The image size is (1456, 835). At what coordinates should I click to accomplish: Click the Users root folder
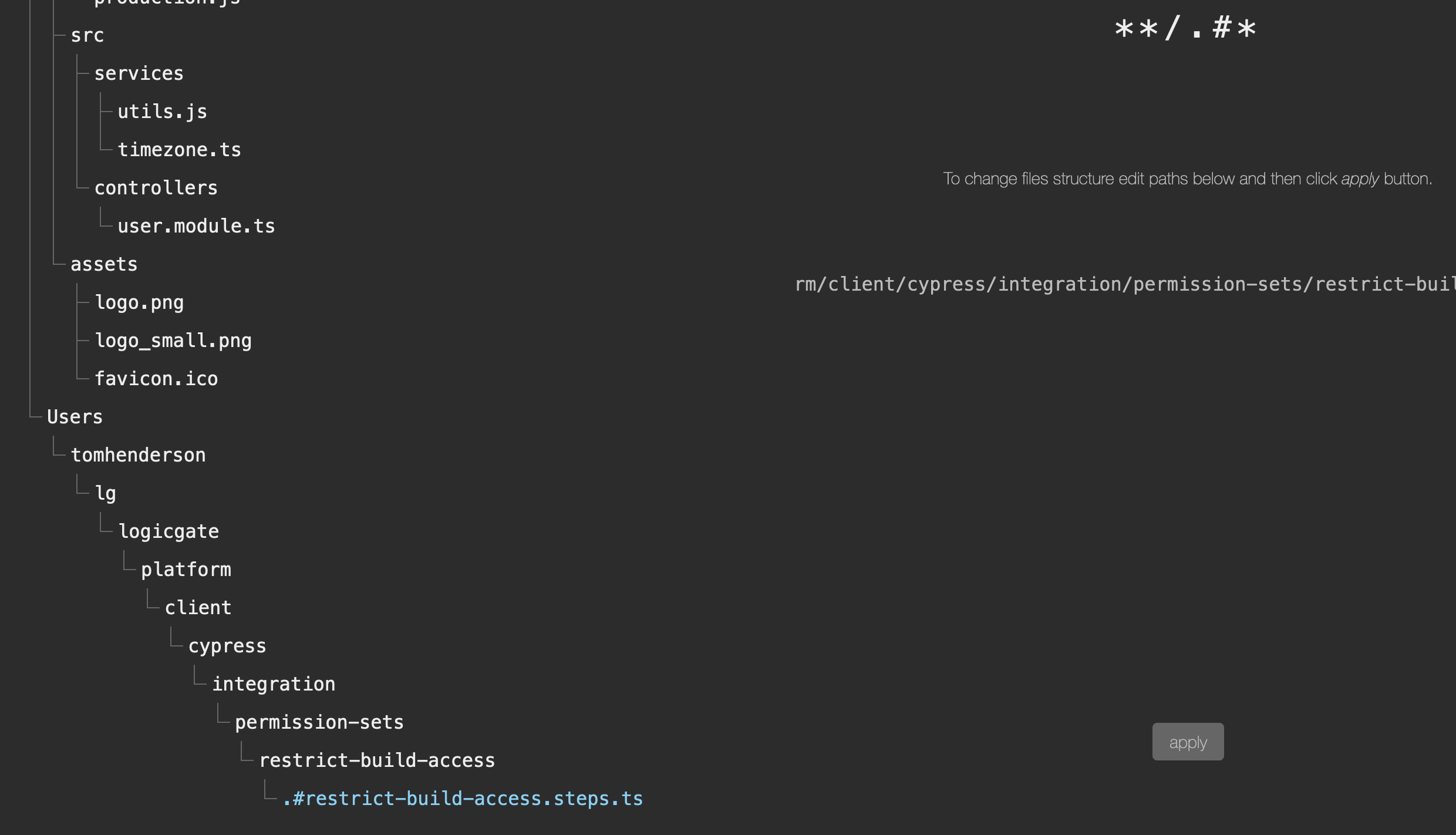point(75,416)
